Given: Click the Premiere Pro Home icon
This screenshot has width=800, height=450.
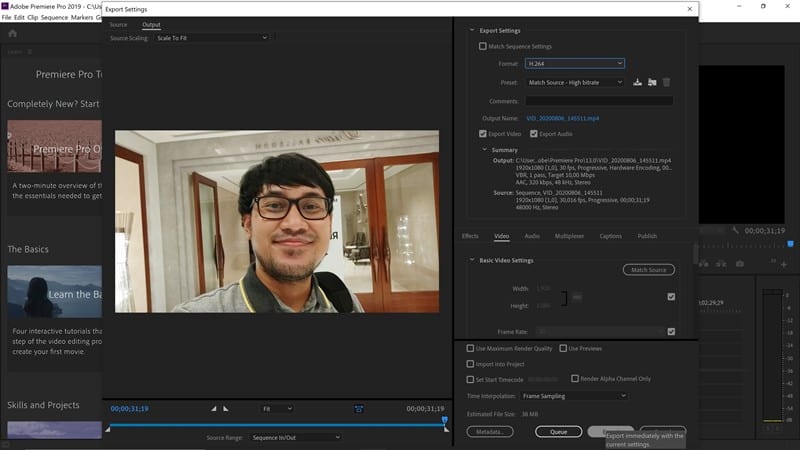Looking at the screenshot, I should [13, 33].
